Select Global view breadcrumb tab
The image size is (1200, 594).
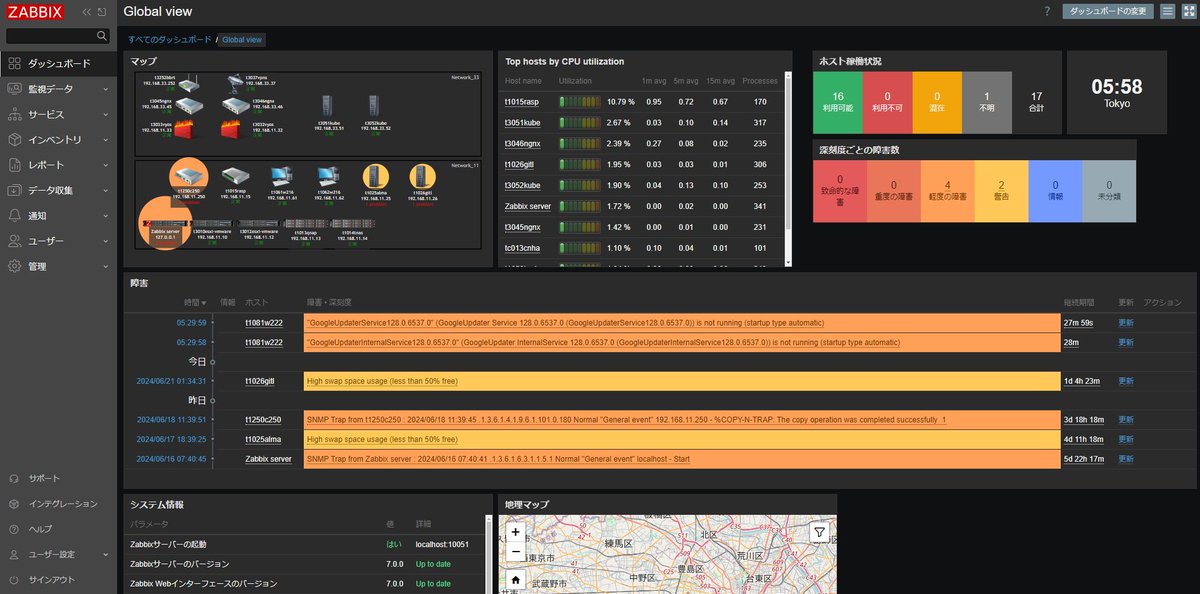(x=242, y=40)
